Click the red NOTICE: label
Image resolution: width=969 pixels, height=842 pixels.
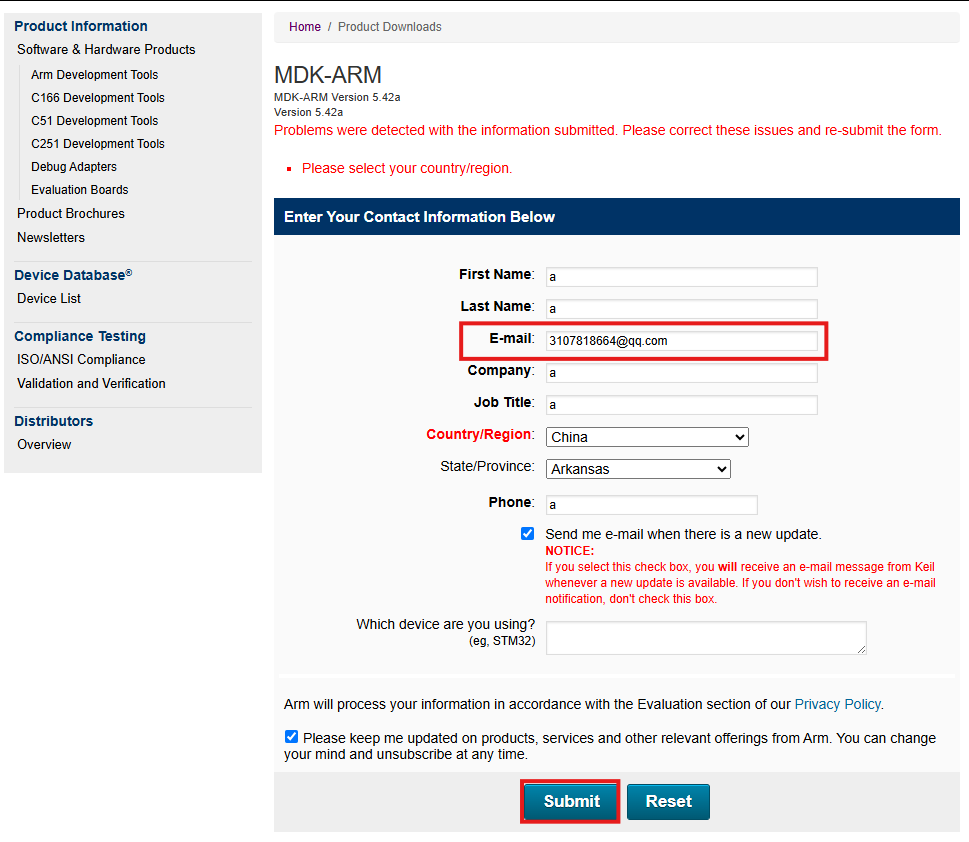(569, 551)
